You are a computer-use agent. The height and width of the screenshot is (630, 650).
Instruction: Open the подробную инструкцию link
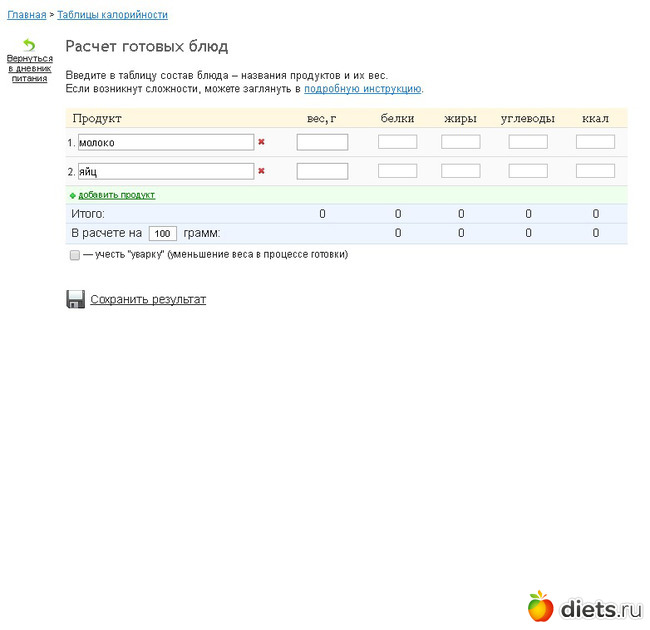[x=362, y=89]
